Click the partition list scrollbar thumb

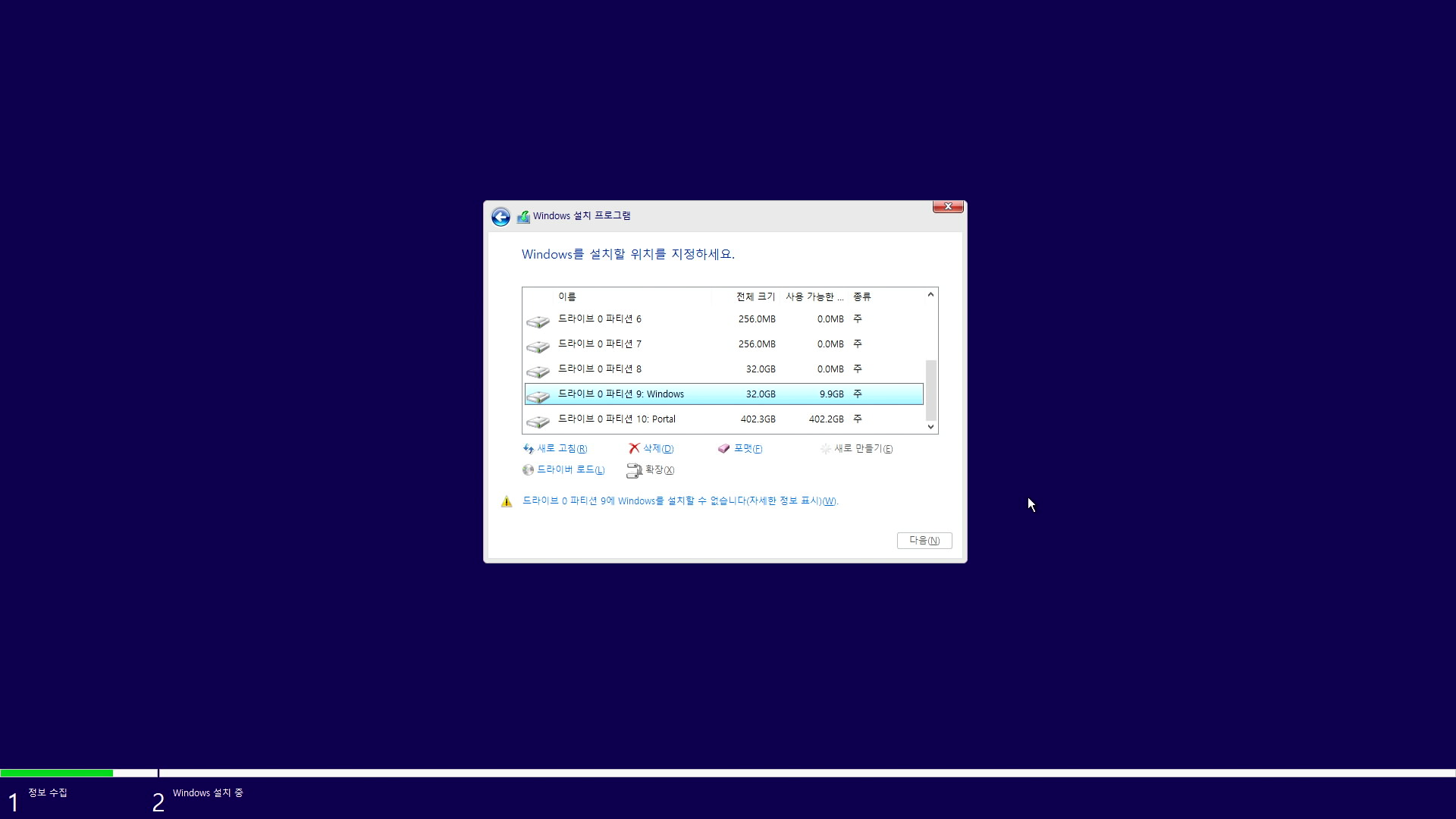[x=930, y=390]
